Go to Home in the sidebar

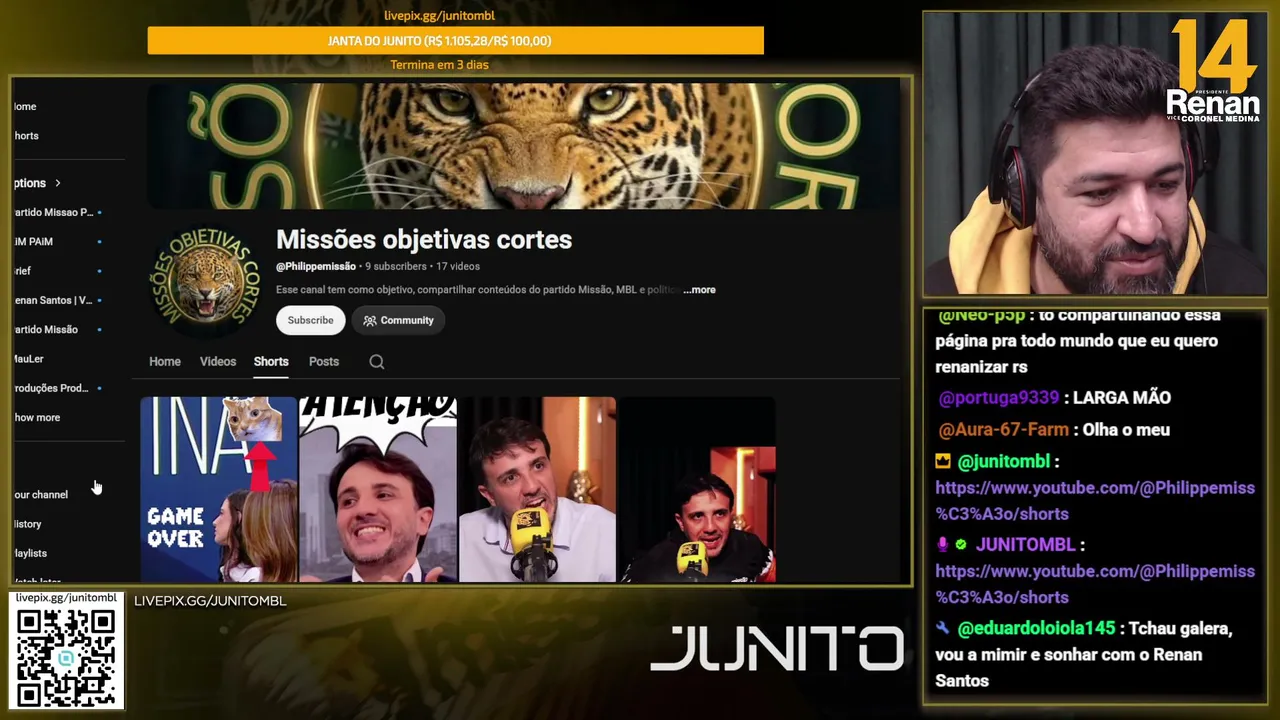tap(25, 107)
